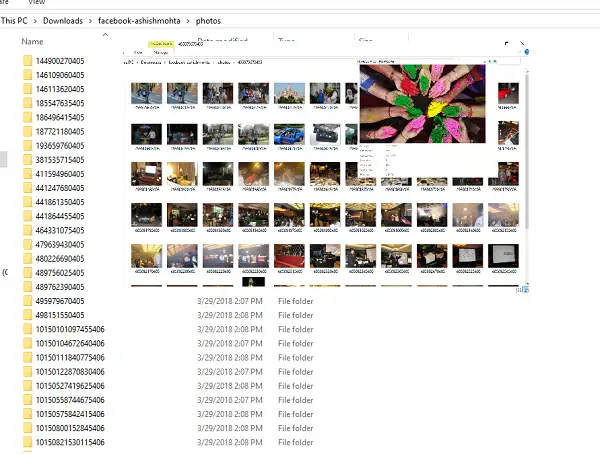This screenshot has height=454, width=600.
Task: Click folder name 441864455405
Action: [60, 216]
